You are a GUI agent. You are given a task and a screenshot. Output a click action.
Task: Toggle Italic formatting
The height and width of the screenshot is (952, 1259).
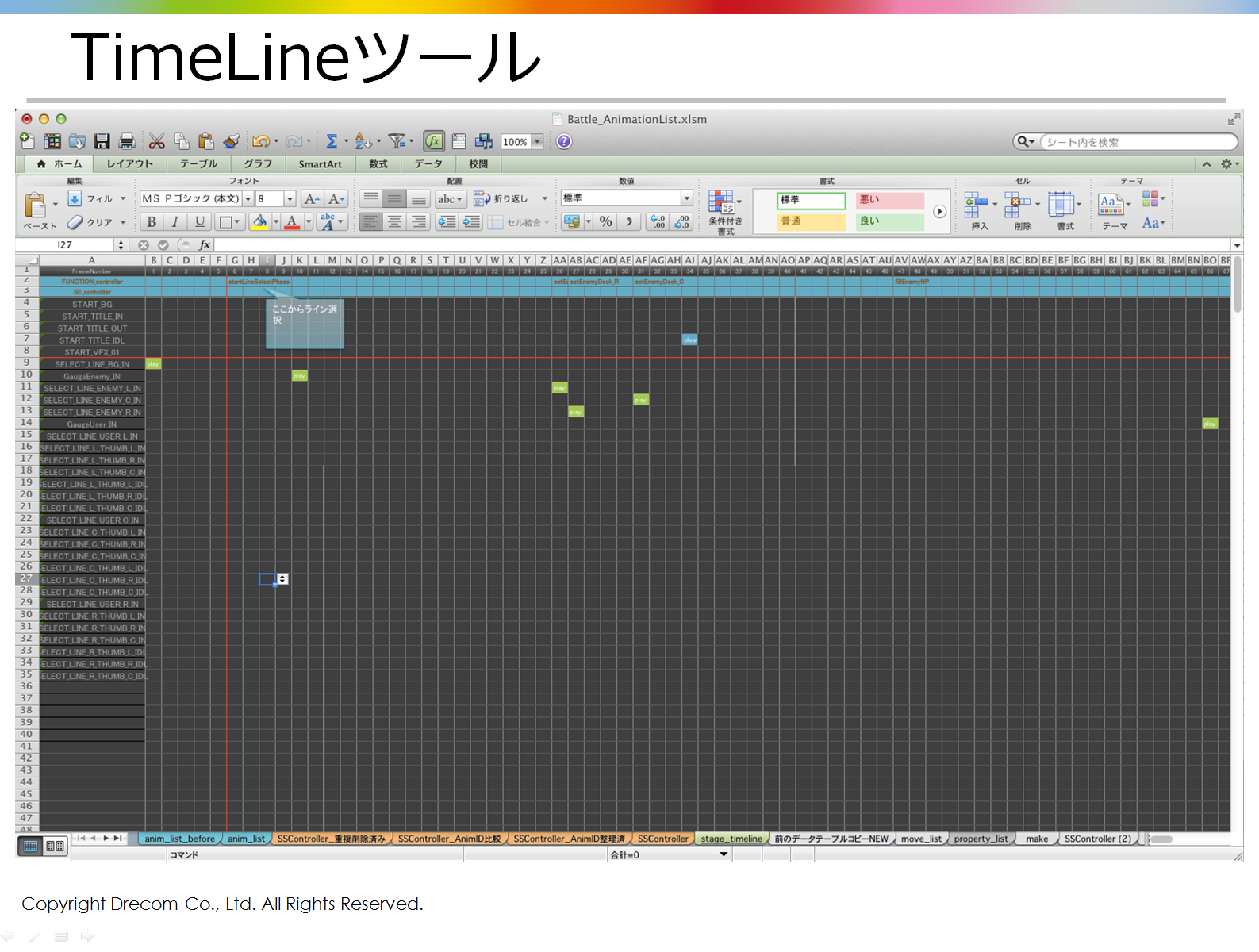coord(175,222)
